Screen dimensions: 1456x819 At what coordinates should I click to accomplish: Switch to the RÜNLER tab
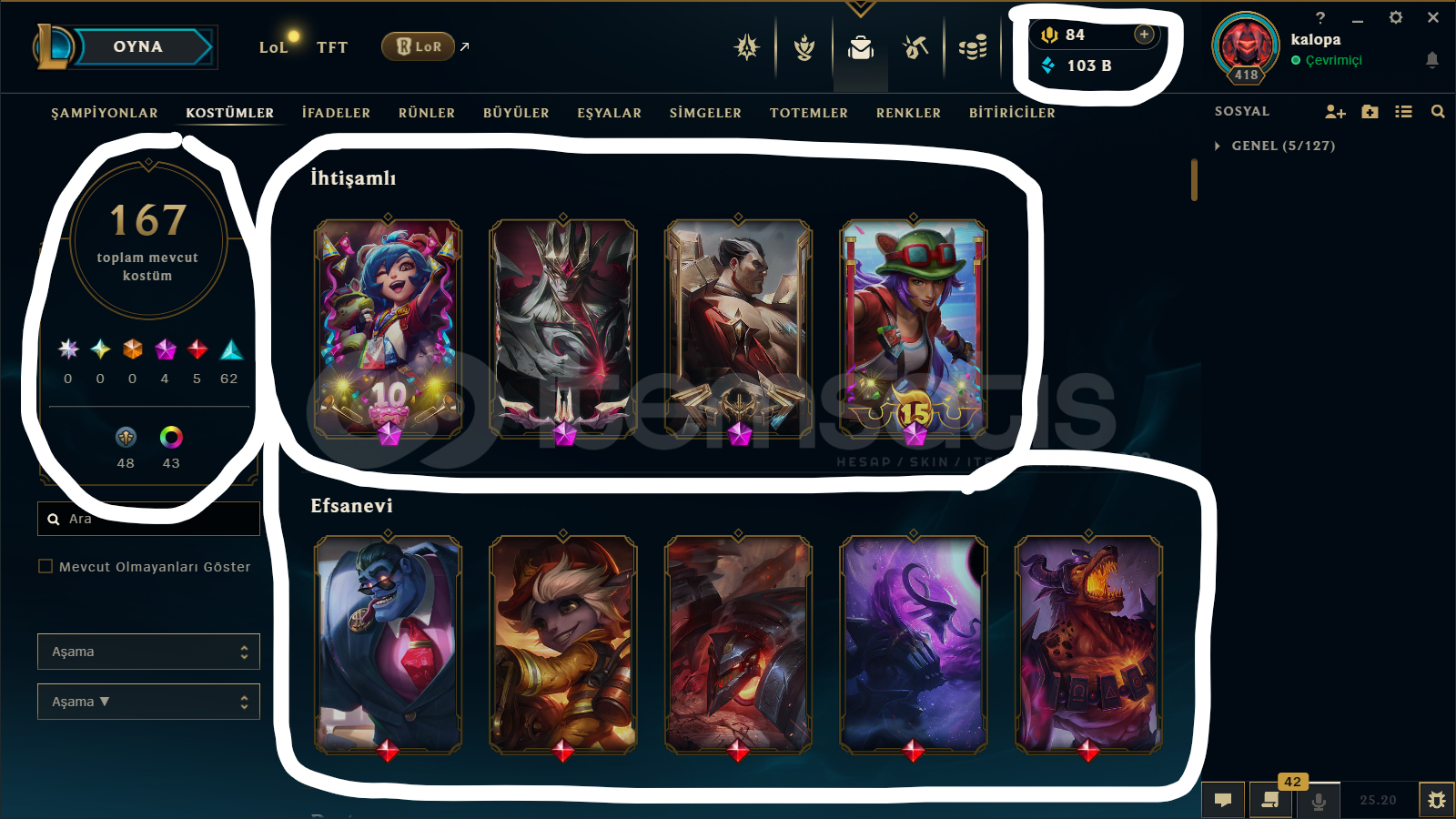[427, 113]
